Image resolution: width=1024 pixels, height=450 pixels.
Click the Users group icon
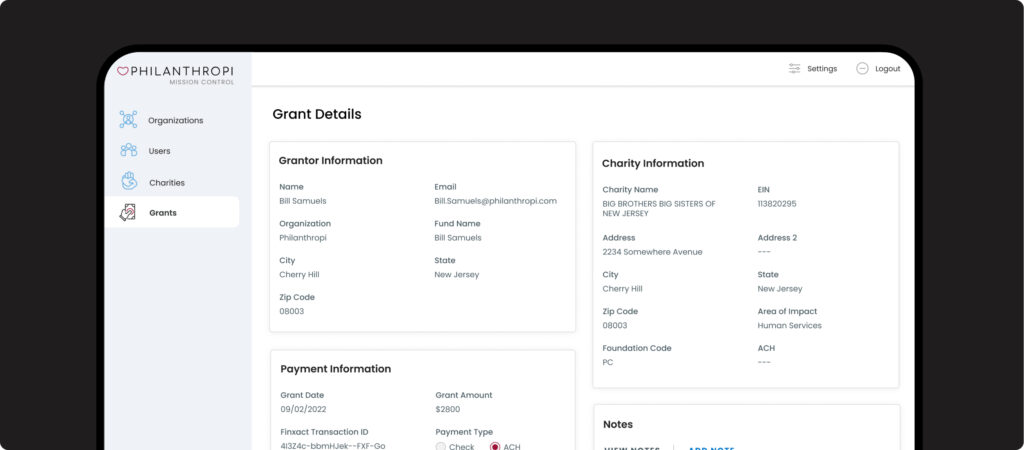tap(128, 151)
